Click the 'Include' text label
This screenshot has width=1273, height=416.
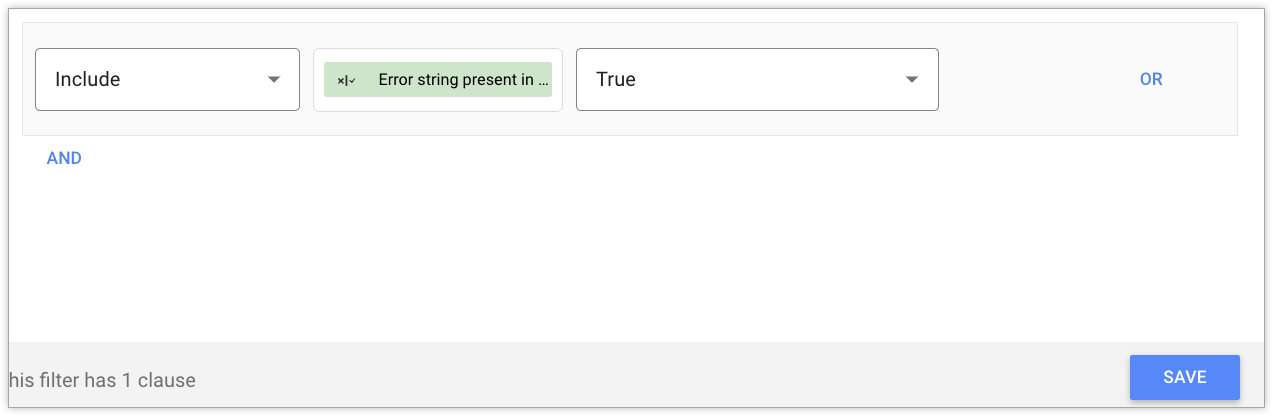88,79
